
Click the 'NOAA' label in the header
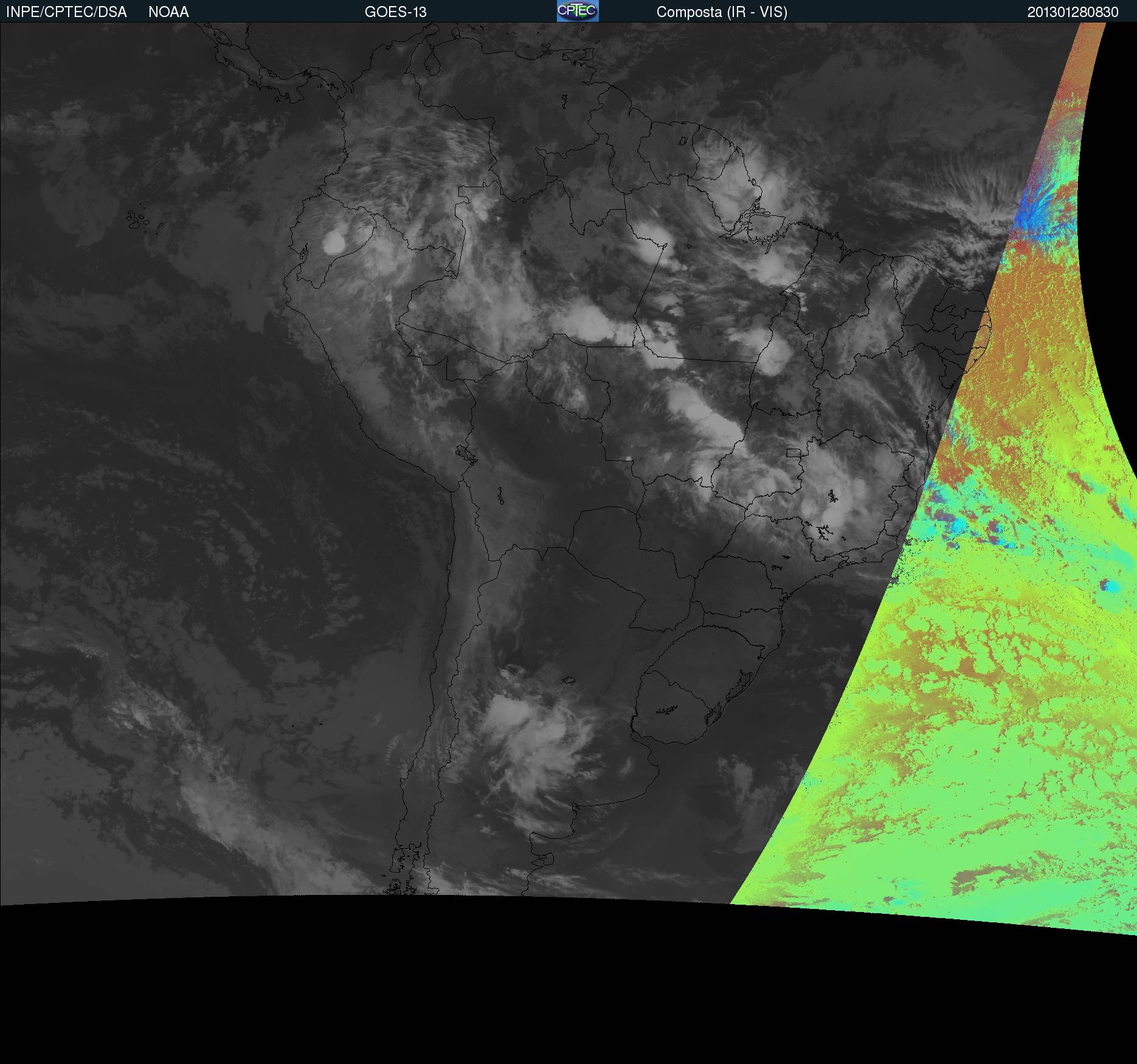point(168,12)
